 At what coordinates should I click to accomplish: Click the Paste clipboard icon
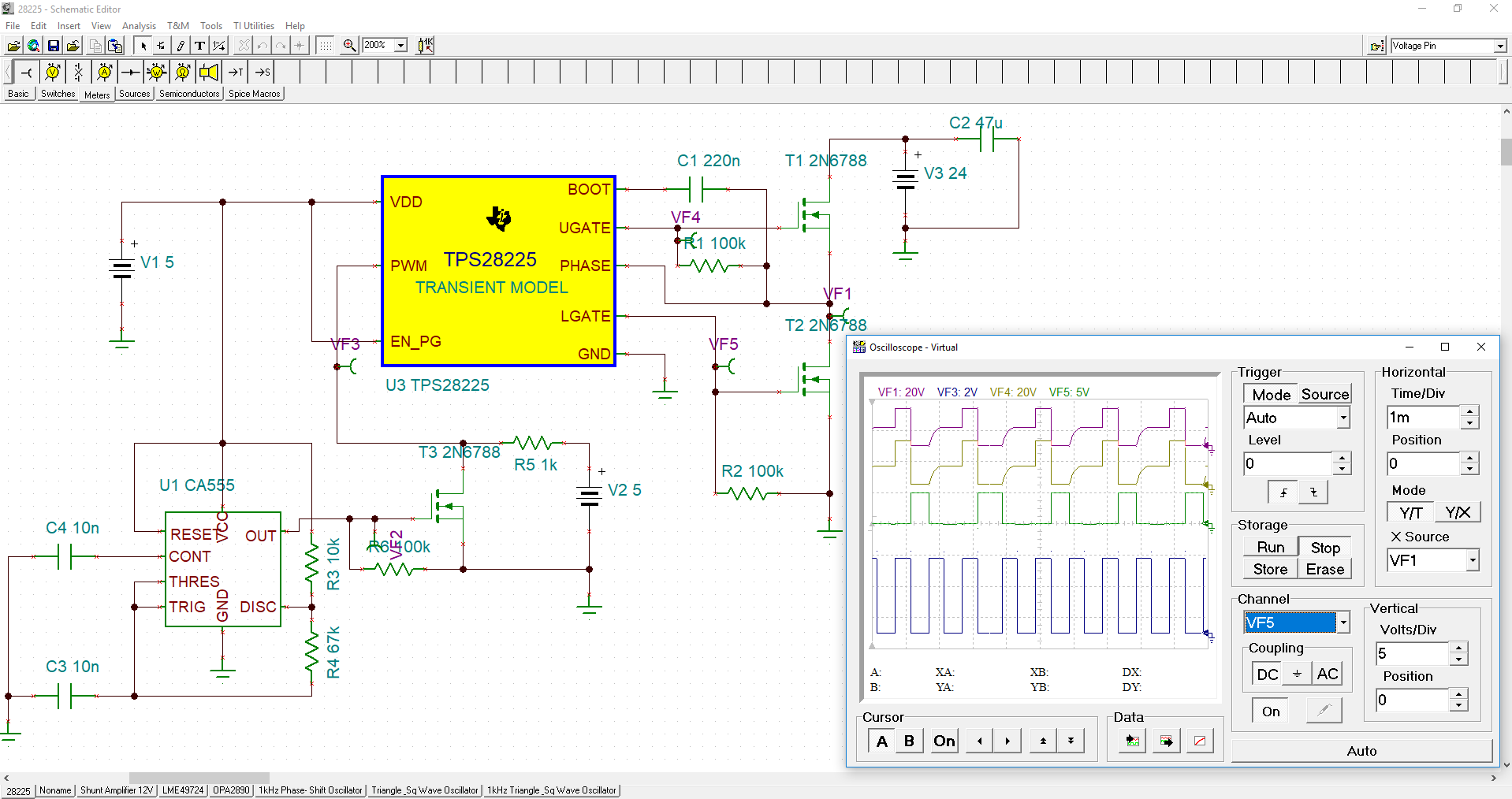pos(115,46)
